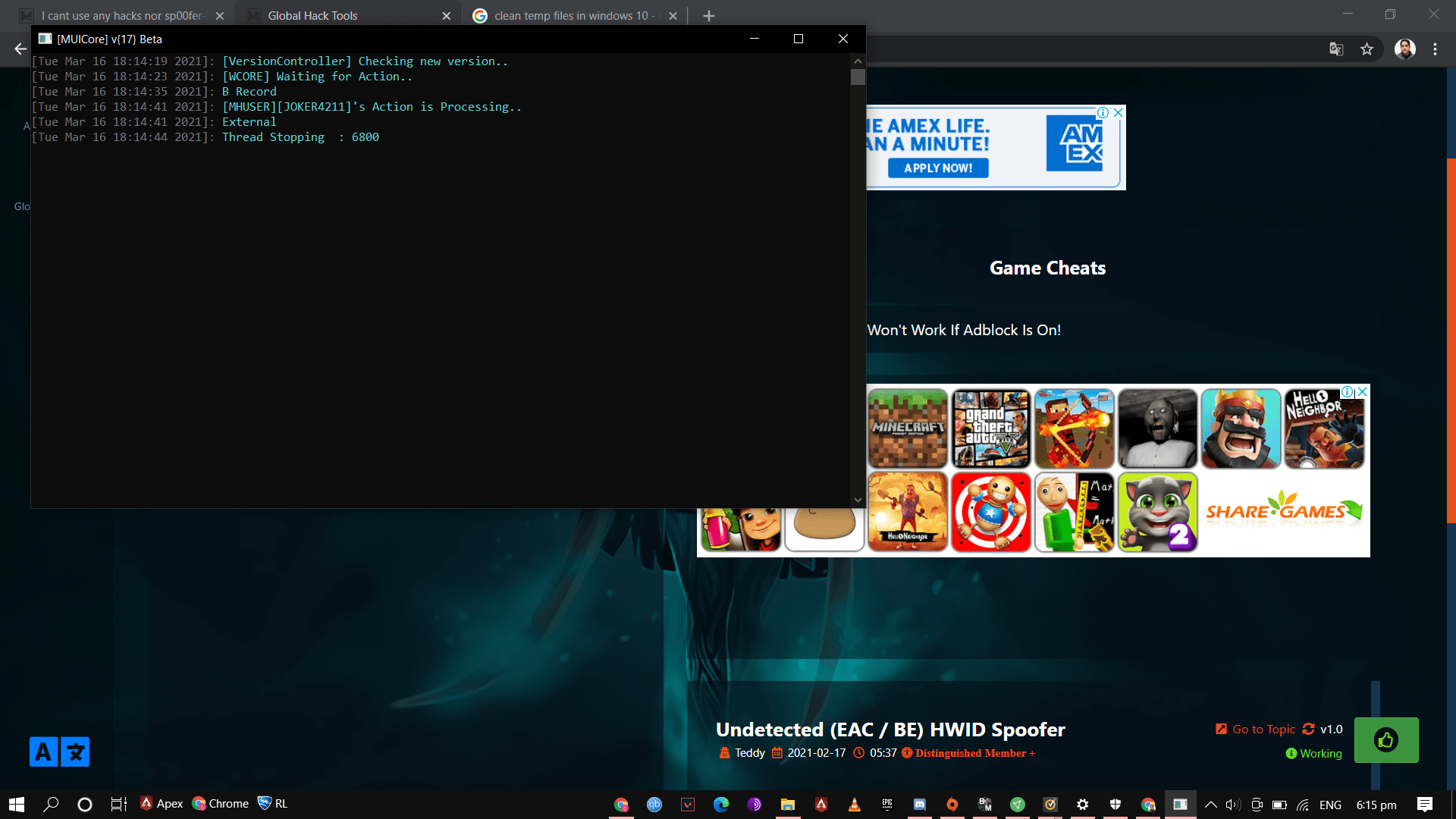Open Windows Security shield on taskbar
The height and width of the screenshot is (819, 1456).
1116,804
